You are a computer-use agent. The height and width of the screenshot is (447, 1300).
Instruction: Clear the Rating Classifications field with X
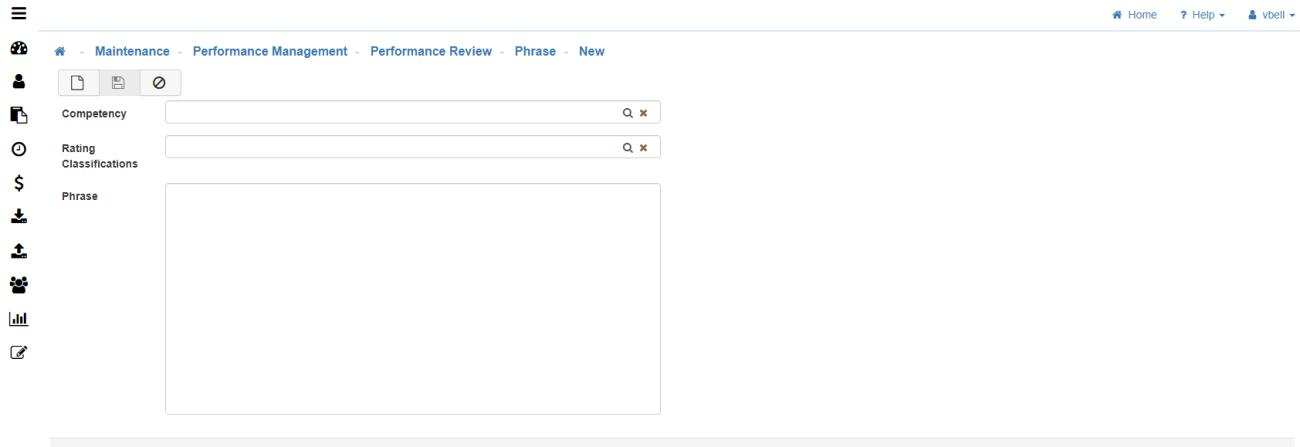[x=644, y=148]
